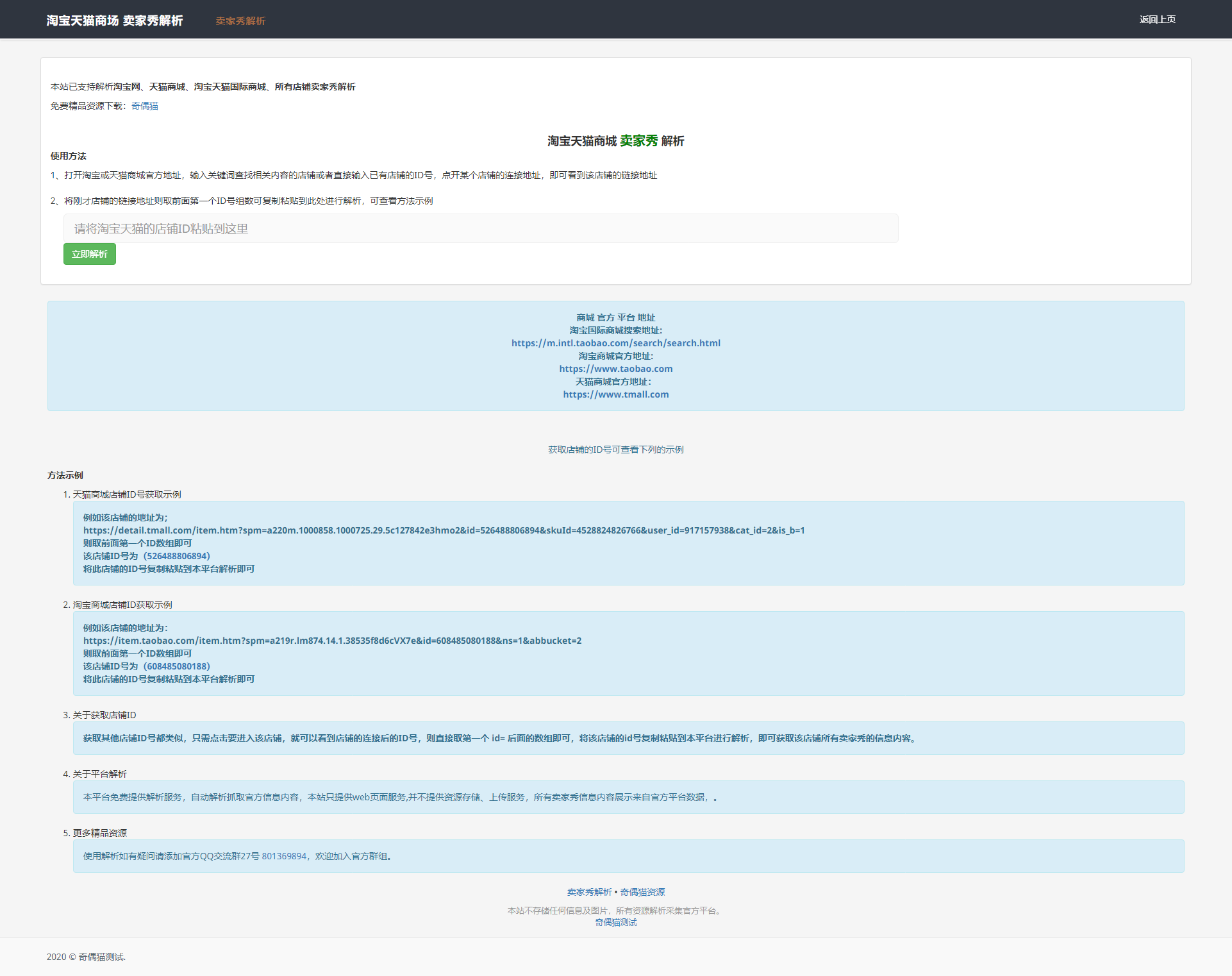
Task: Open the https://www.taobao.com link
Action: [615, 369]
